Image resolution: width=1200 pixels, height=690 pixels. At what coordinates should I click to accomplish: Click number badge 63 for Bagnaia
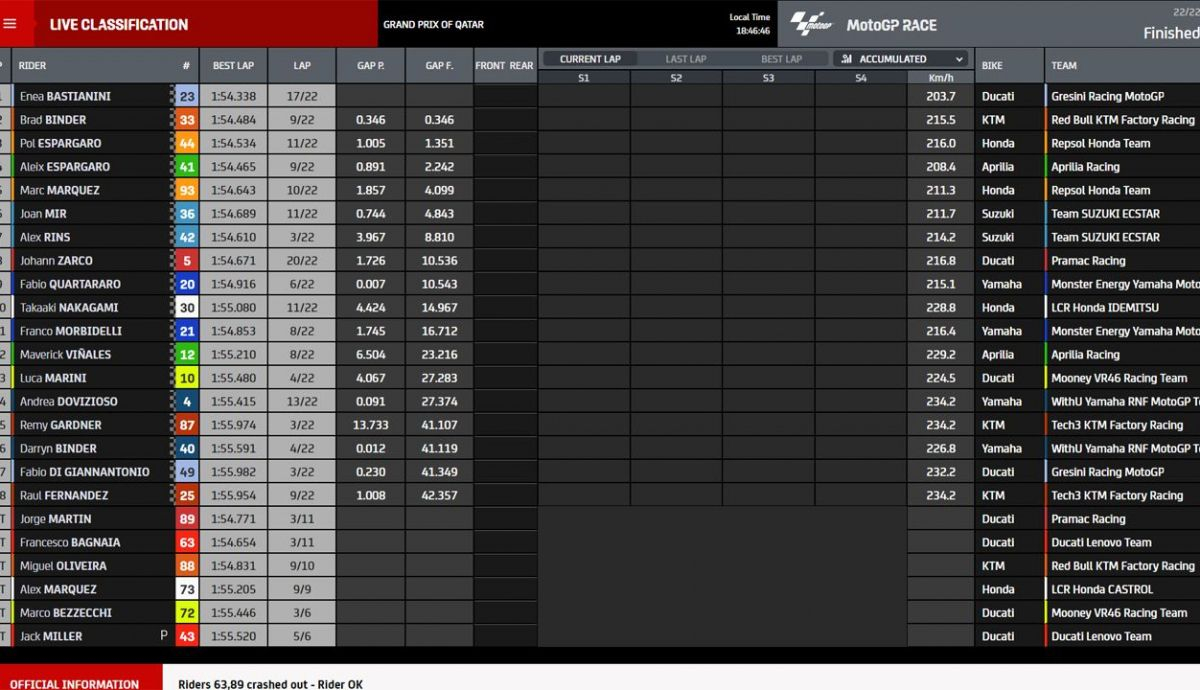[x=187, y=543]
